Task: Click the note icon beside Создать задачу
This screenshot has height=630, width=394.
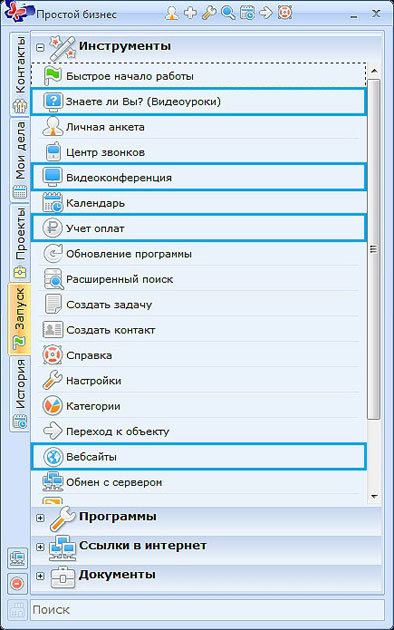Action: coord(53,304)
